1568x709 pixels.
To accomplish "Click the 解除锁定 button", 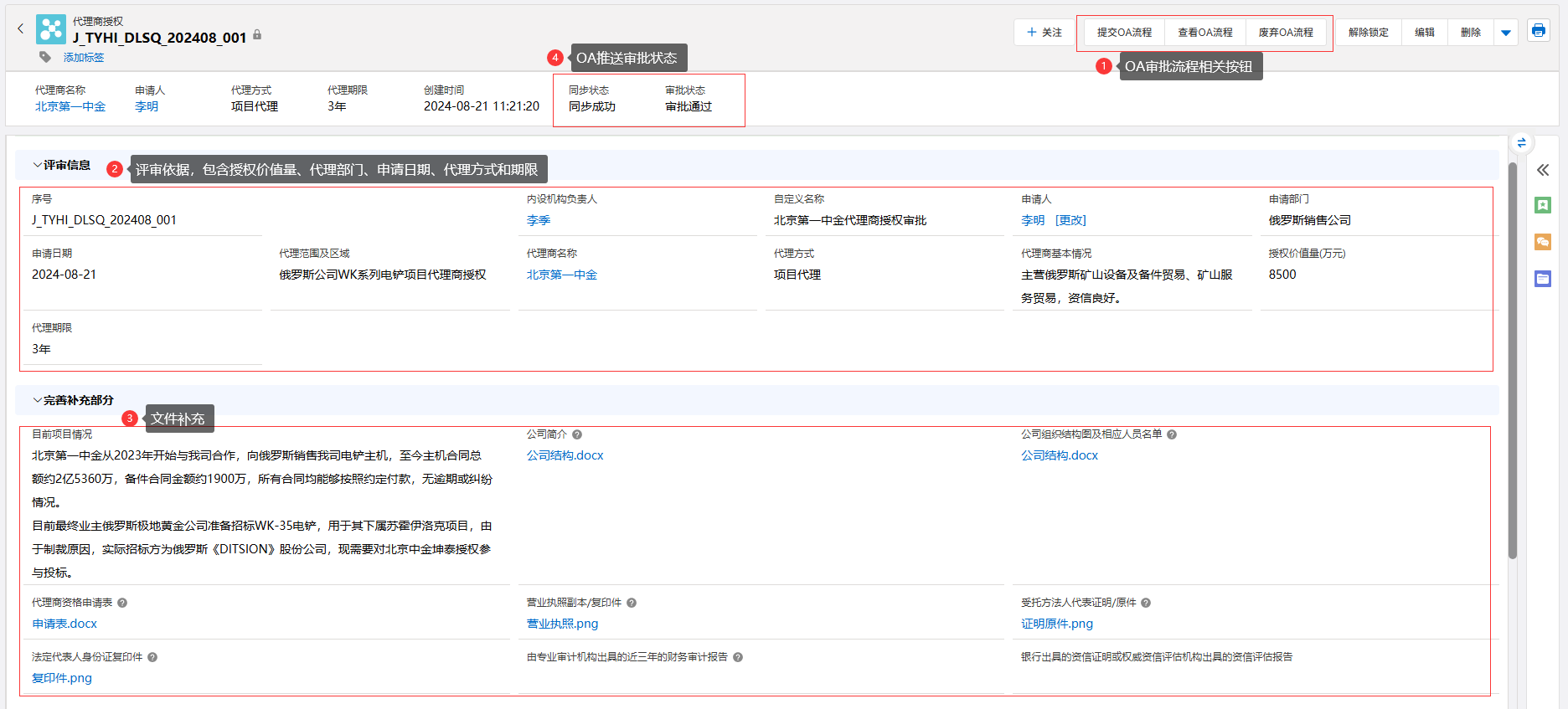I will 1368,33.
